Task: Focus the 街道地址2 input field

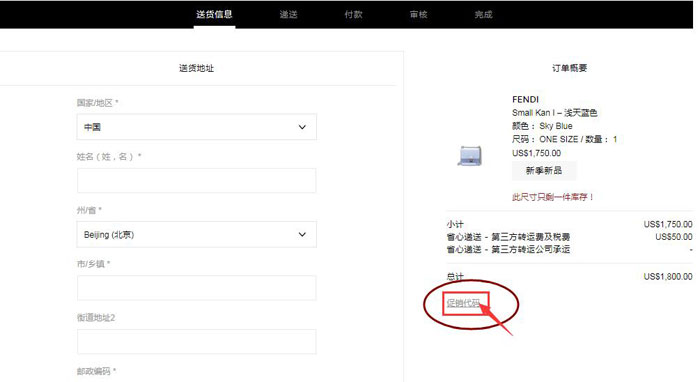Action: click(196, 342)
